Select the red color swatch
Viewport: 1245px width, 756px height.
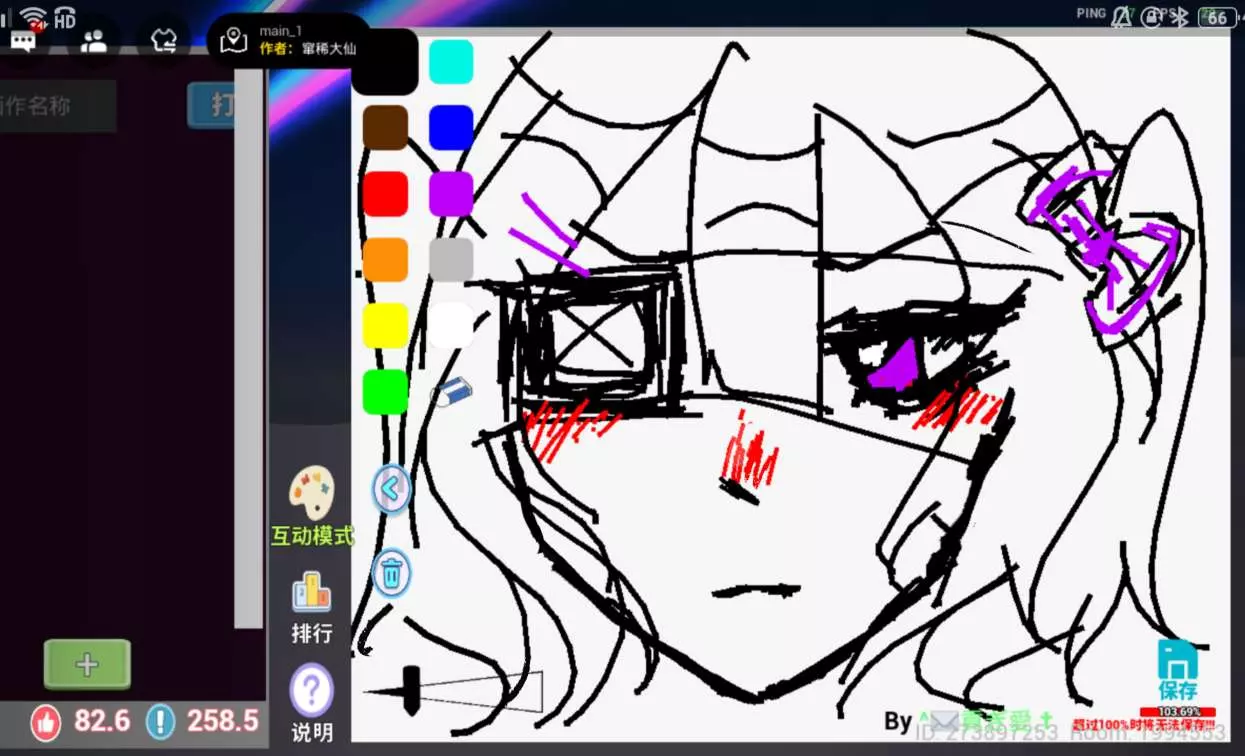(385, 194)
